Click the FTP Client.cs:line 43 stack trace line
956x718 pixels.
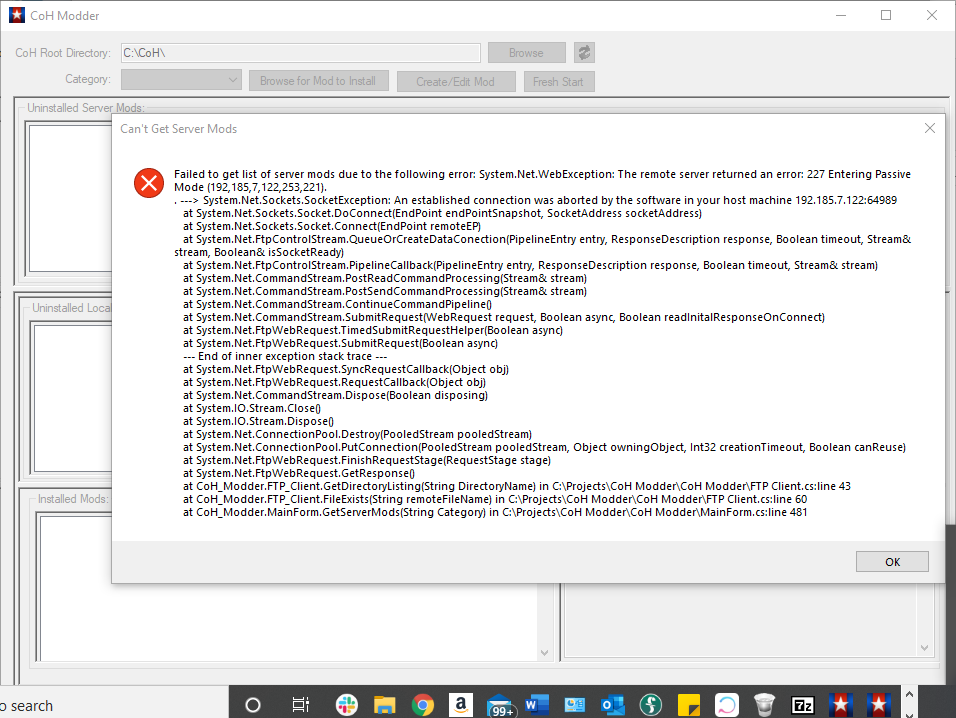[517, 486]
